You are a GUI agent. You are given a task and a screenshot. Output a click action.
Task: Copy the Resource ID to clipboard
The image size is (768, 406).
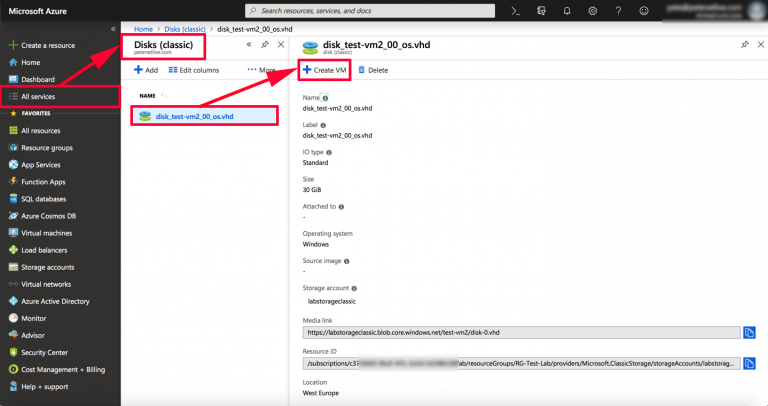(749, 363)
